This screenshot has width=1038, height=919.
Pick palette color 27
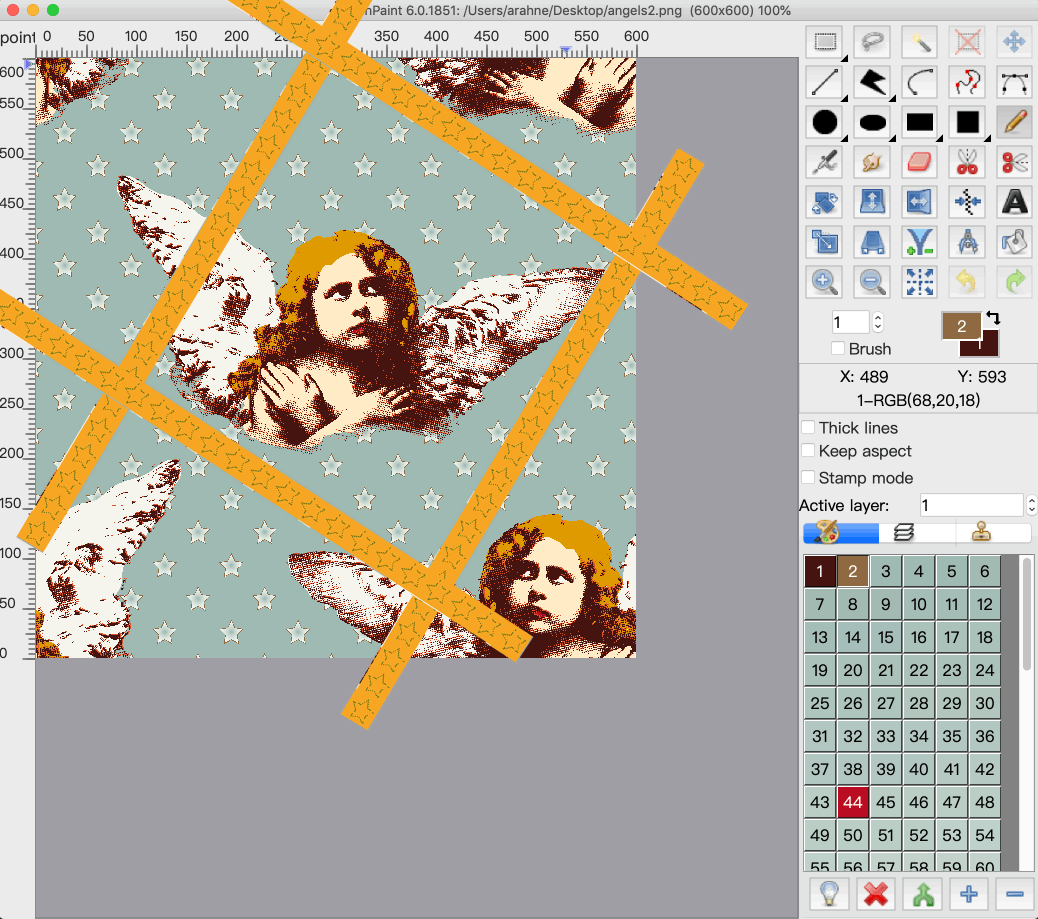tap(886, 703)
